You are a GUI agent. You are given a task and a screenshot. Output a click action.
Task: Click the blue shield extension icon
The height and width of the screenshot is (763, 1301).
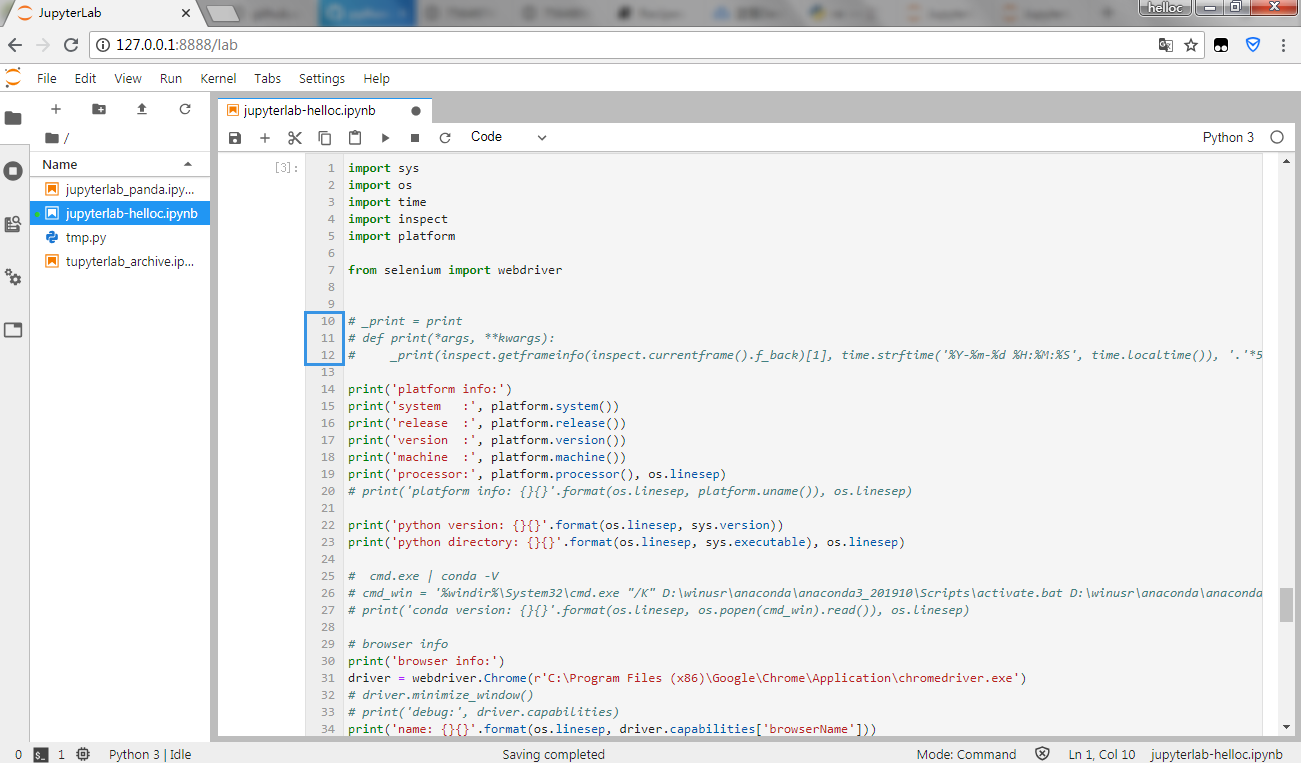(1252, 45)
